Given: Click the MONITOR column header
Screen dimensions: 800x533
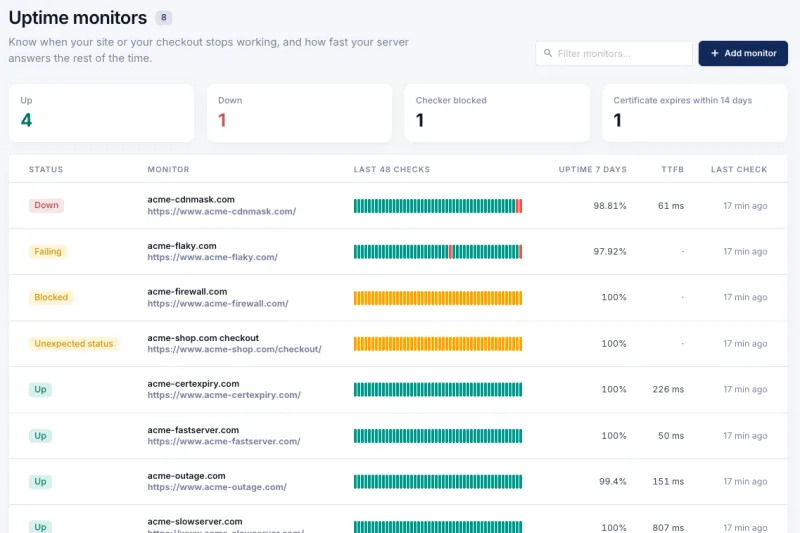Looking at the screenshot, I should pos(168,169).
